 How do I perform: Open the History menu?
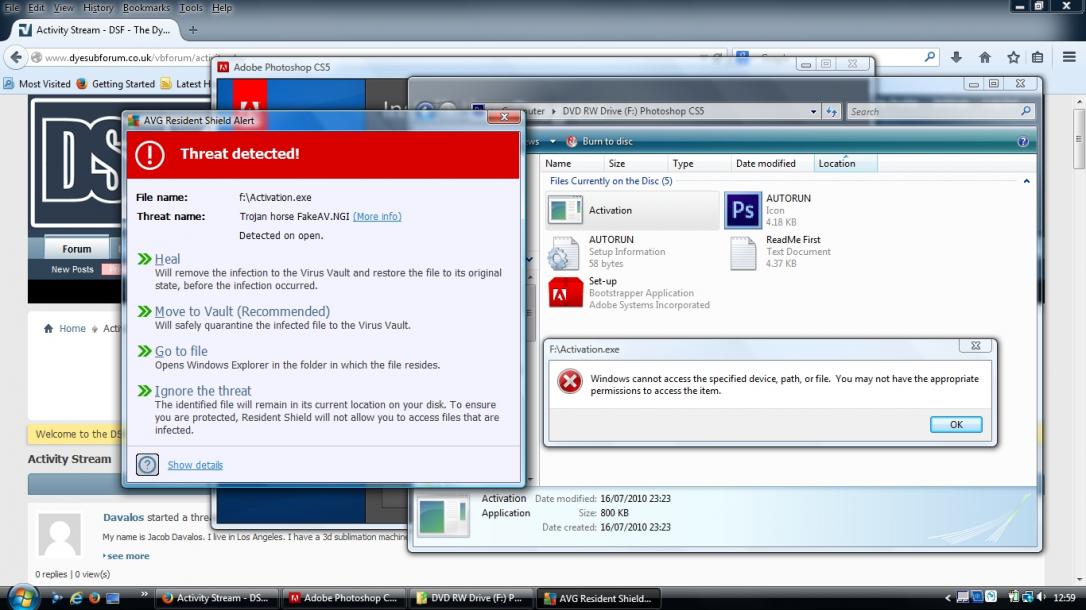click(x=98, y=8)
